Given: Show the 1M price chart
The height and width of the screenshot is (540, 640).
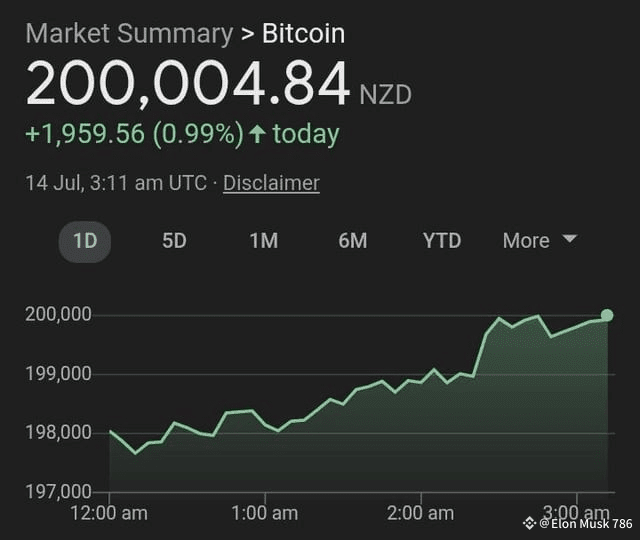Looking at the screenshot, I should point(263,241).
